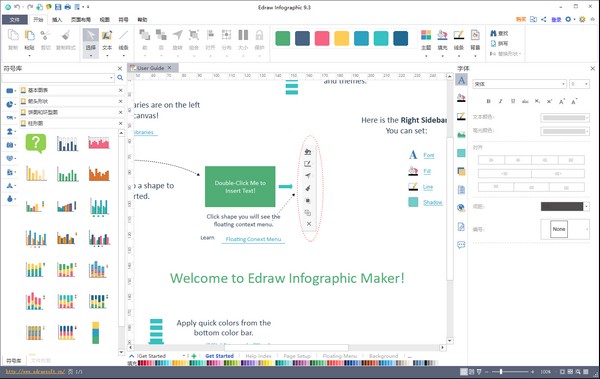Open the Fill paint bucket in sidebar strip
Image resolution: width=600 pixels, height=379 pixels.
(x=461, y=98)
